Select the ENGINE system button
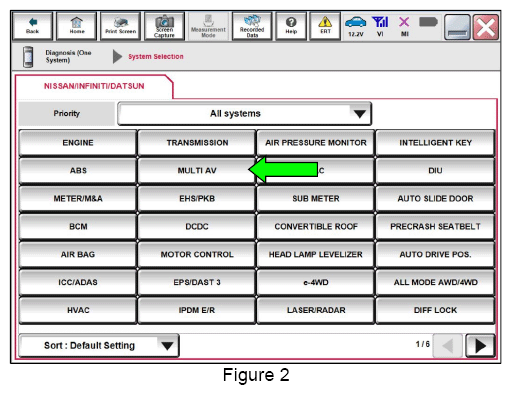The height and width of the screenshot is (394, 511). point(78,143)
